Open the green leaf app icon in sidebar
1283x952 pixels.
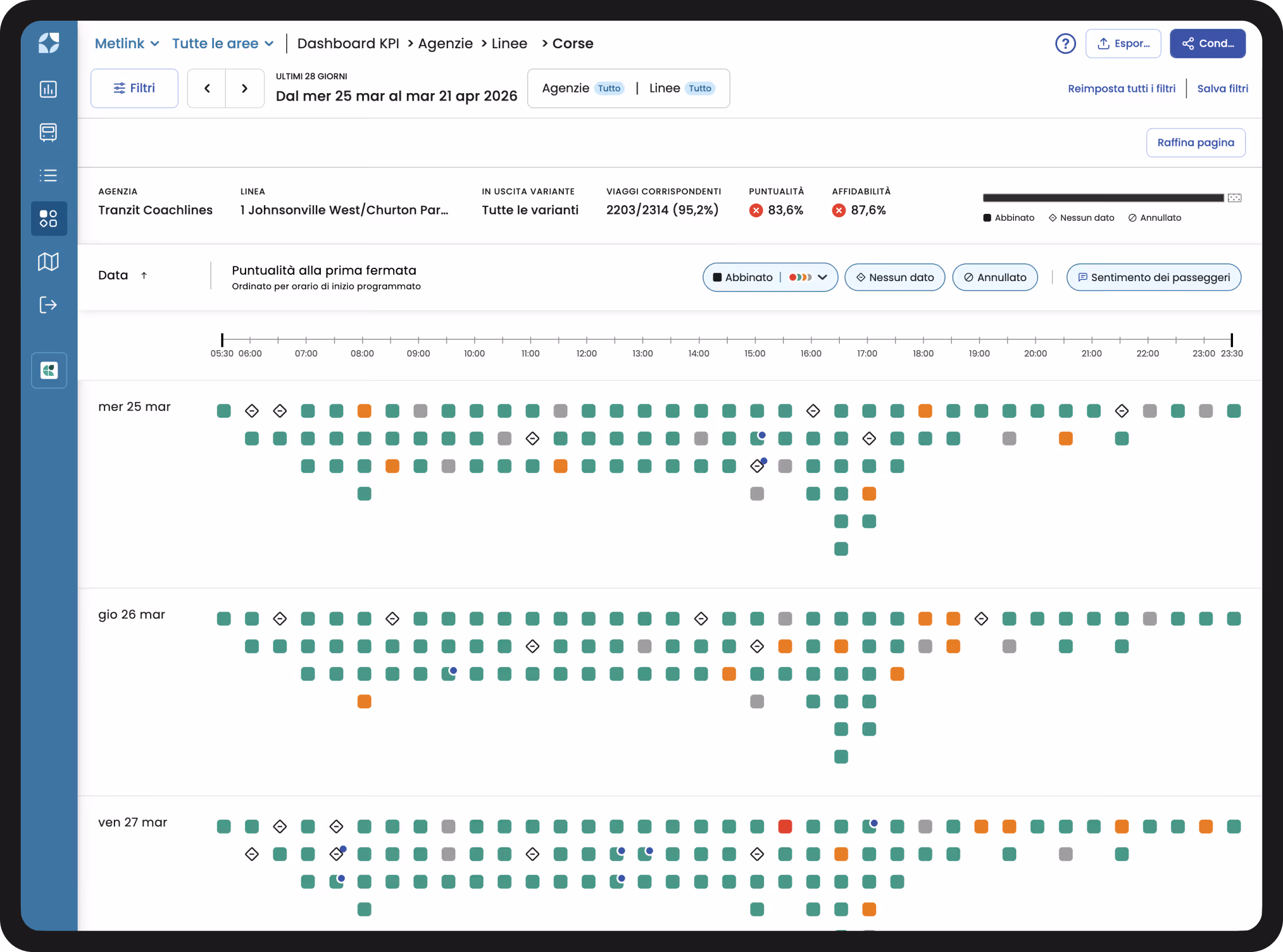49,370
